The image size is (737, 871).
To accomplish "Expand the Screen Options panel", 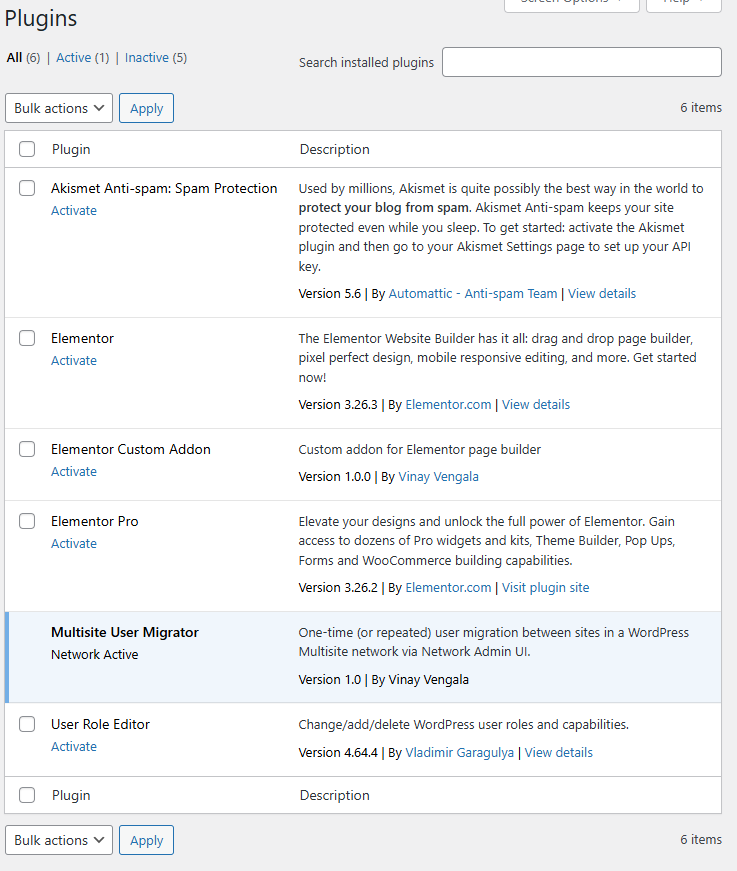I will (571, 3).
